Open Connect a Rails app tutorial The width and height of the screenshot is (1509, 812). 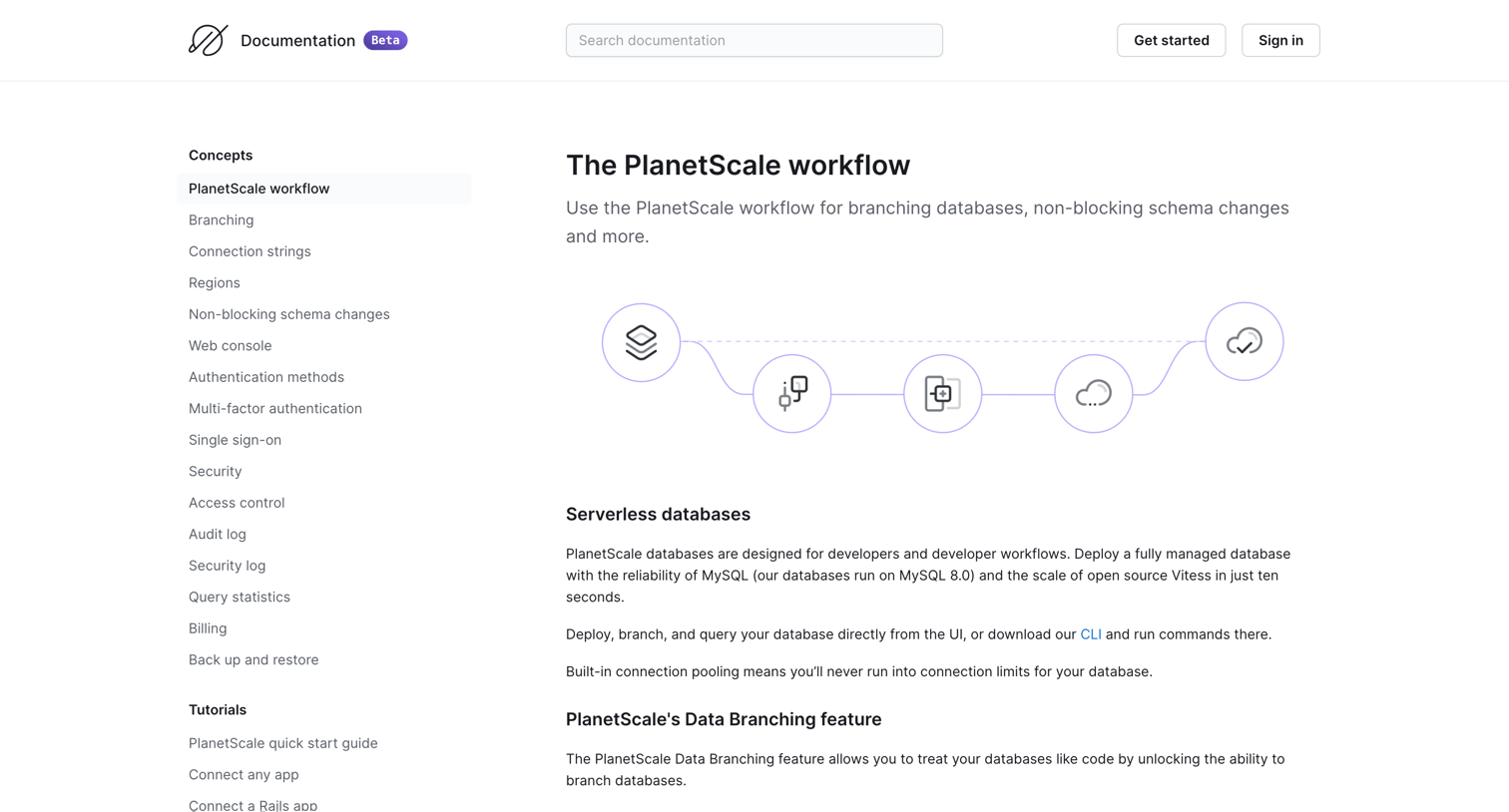(x=253, y=805)
